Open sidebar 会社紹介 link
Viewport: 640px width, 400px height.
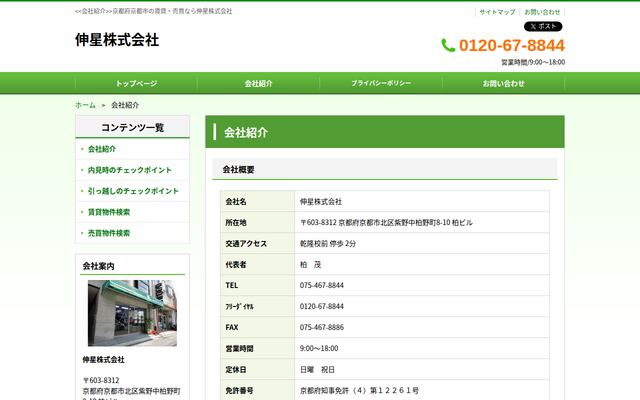click(102, 149)
